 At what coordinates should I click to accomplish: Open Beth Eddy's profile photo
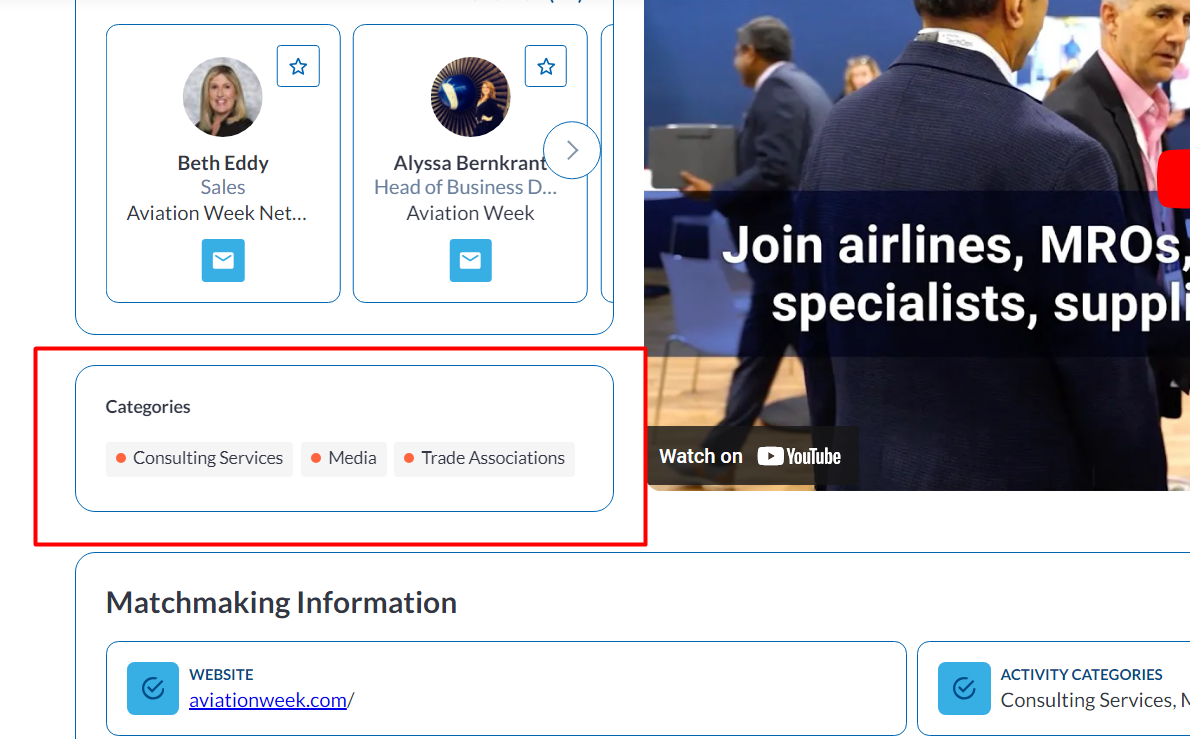223,97
